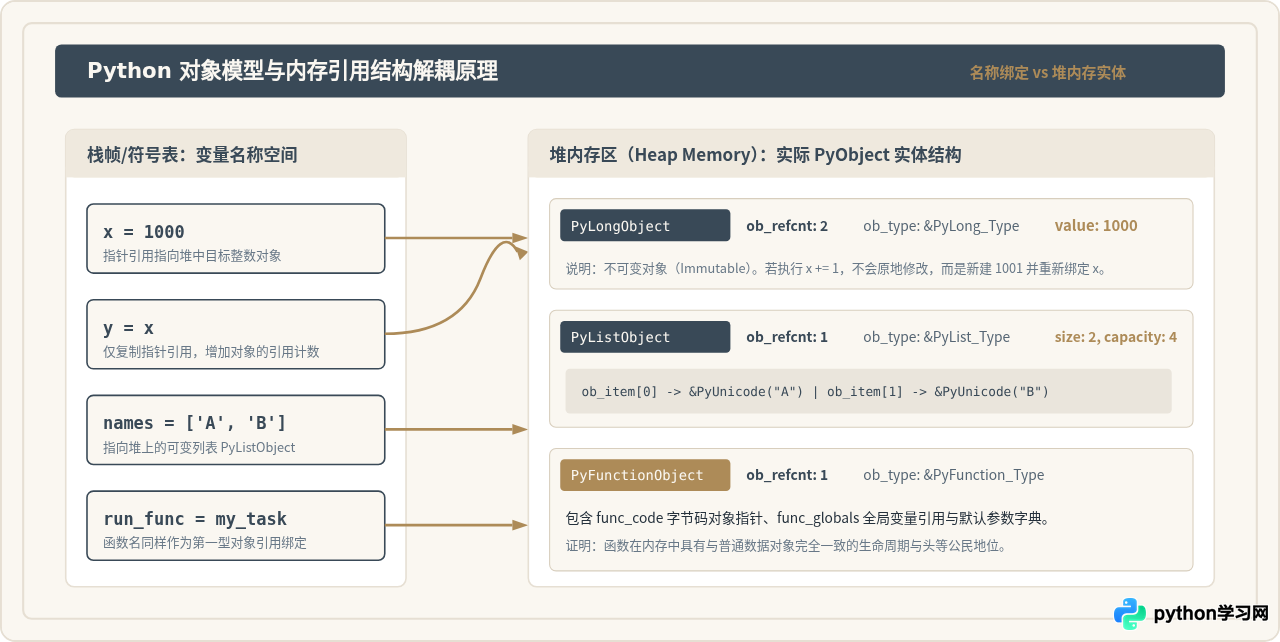Click 'ob_type: &PyFunction_Type' text
1280x642 pixels.
click(x=954, y=475)
